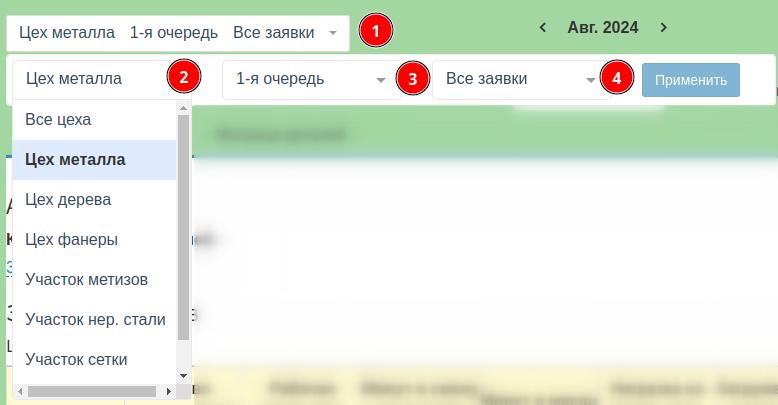Select 'Все цеха' option in list
The height and width of the screenshot is (405, 778).
94,120
